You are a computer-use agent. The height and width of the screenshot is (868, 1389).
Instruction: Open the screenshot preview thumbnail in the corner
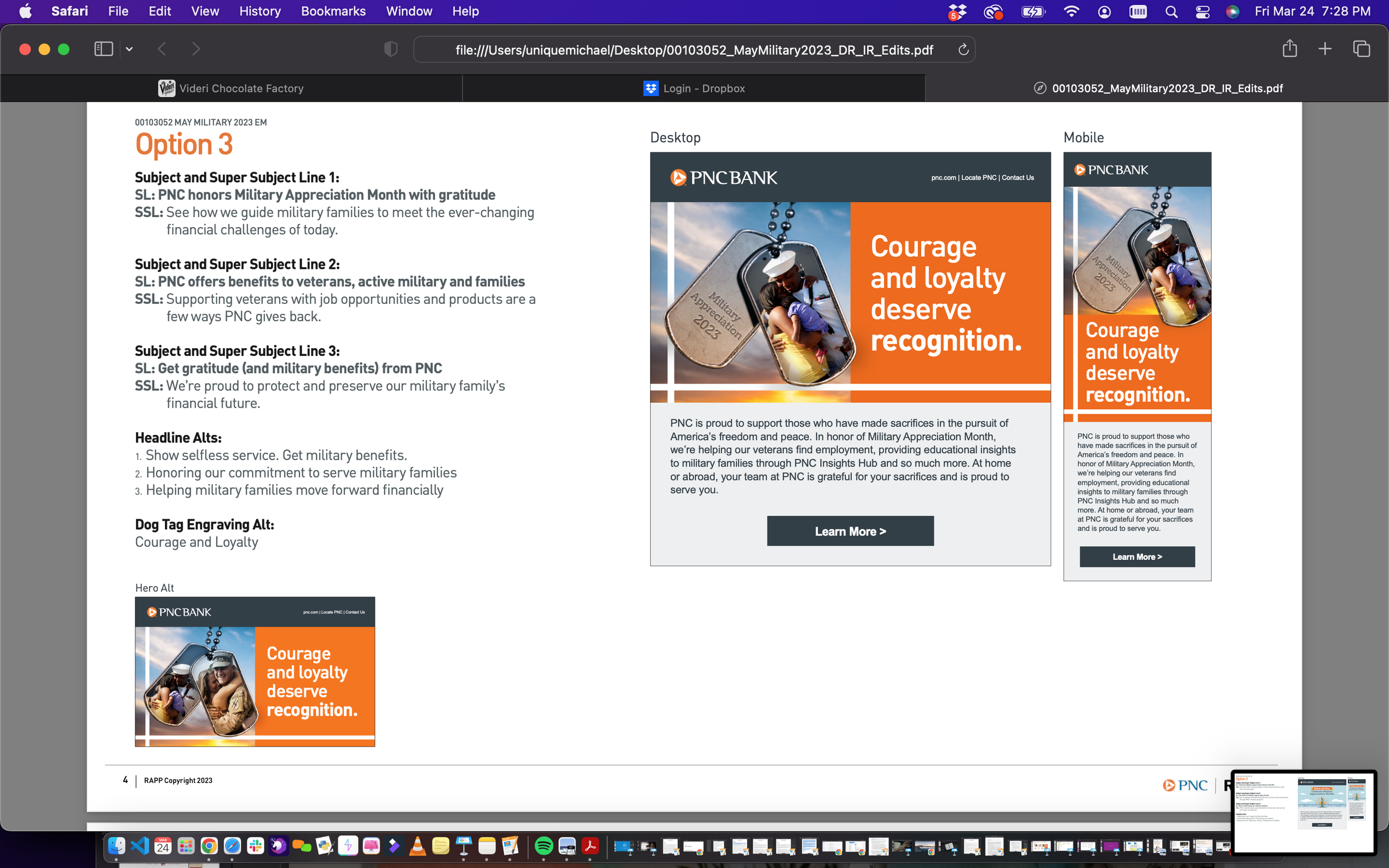click(1304, 812)
